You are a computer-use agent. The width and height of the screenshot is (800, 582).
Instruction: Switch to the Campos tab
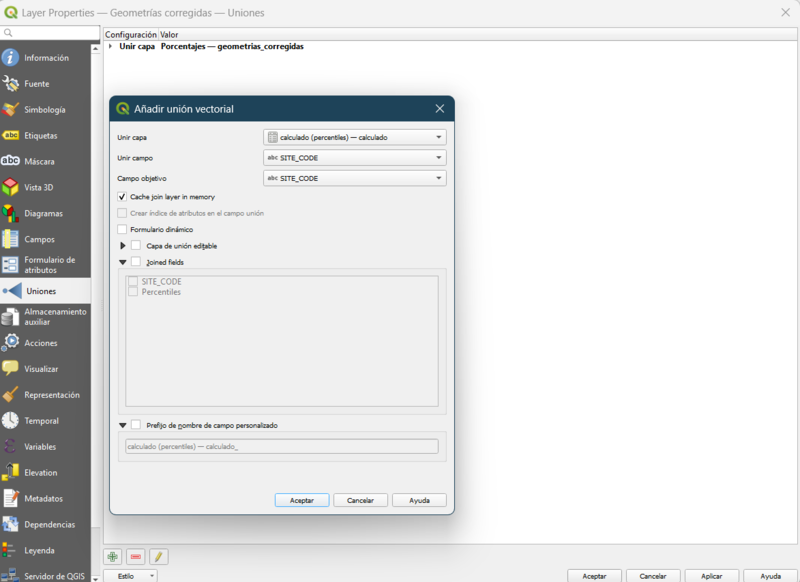point(39,240)
